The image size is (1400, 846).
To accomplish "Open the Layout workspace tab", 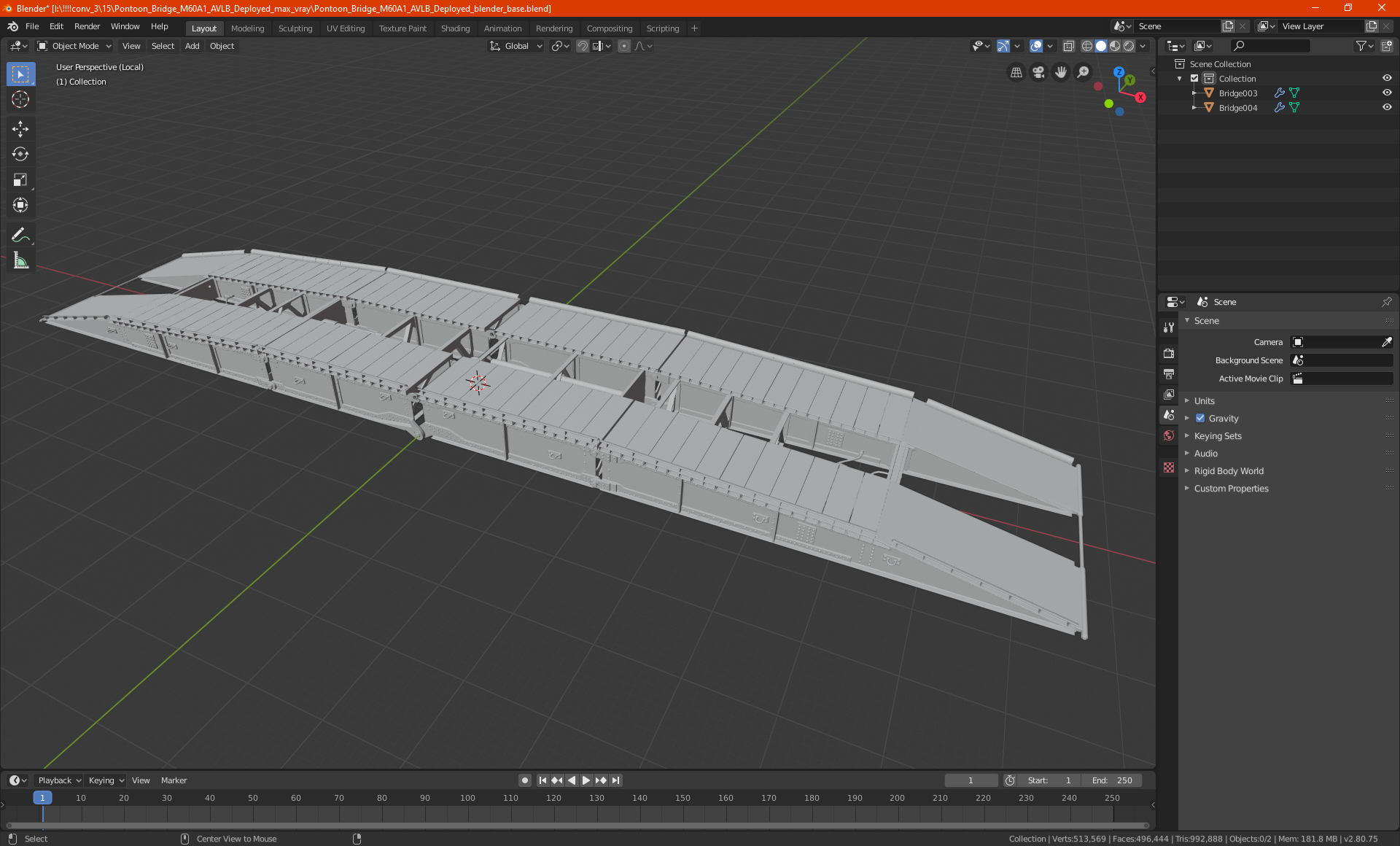I will [202, 27].
